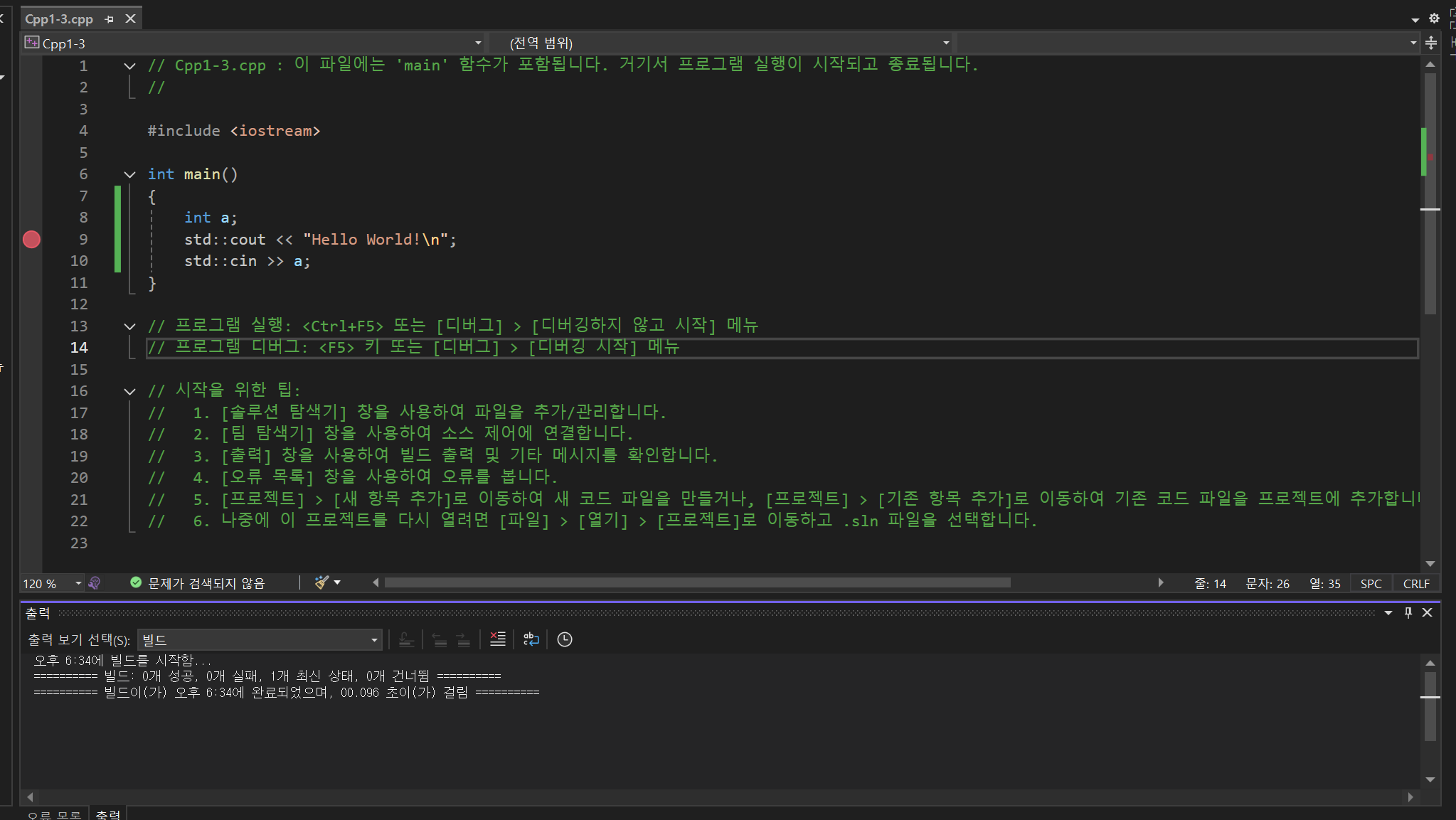Click the 문제가 검색되지 않음 status indicator
Screen dimensions: 1456x820
coord(198,583)
